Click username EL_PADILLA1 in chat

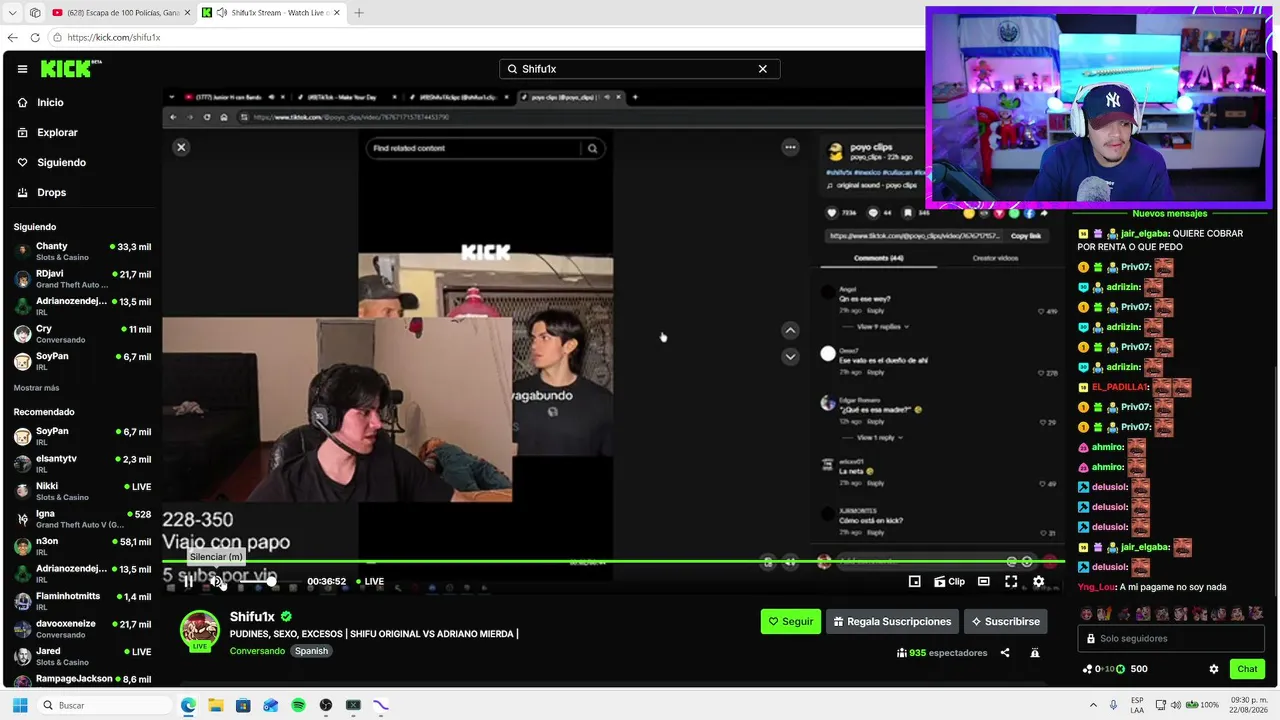[x=1119, y=387]
